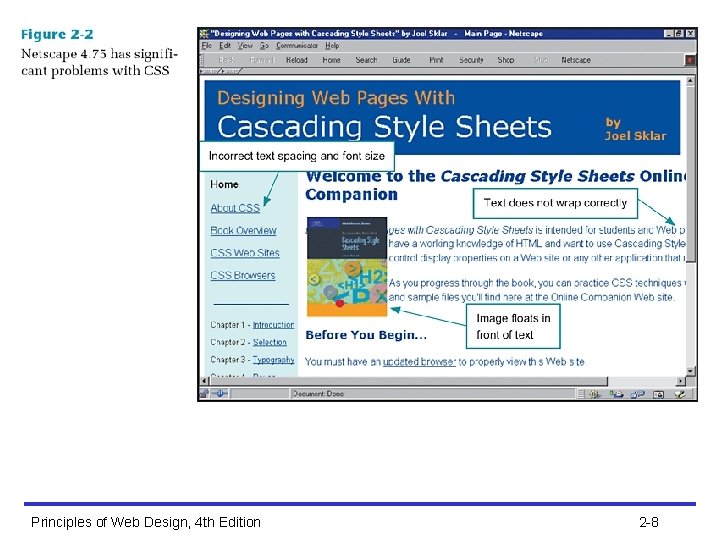Click the Netscape toolbar button
The height and width of the screenshot is (540, 720).
click(576, 60)
